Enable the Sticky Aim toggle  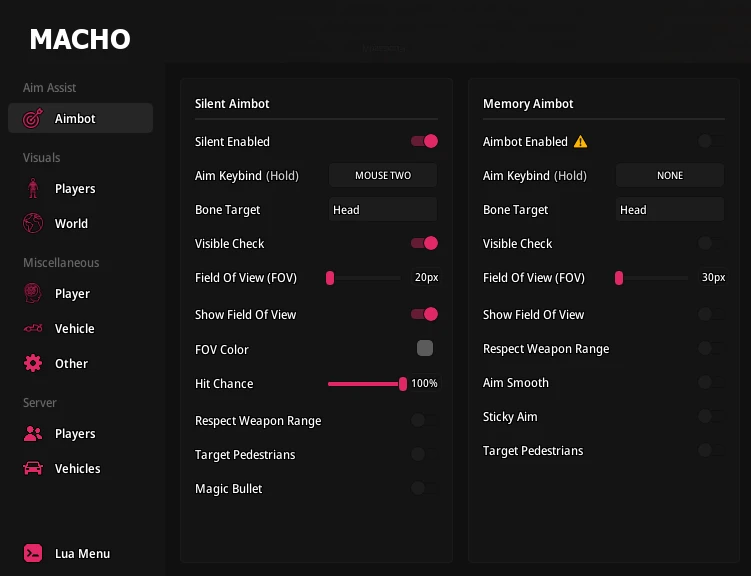(711, 416)
